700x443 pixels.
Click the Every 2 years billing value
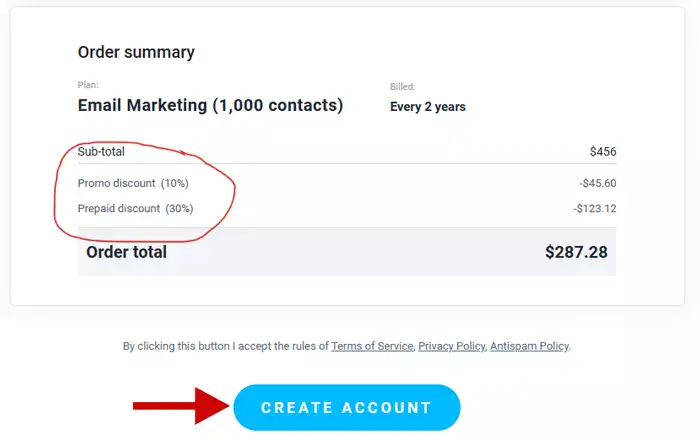pos(427,106)
